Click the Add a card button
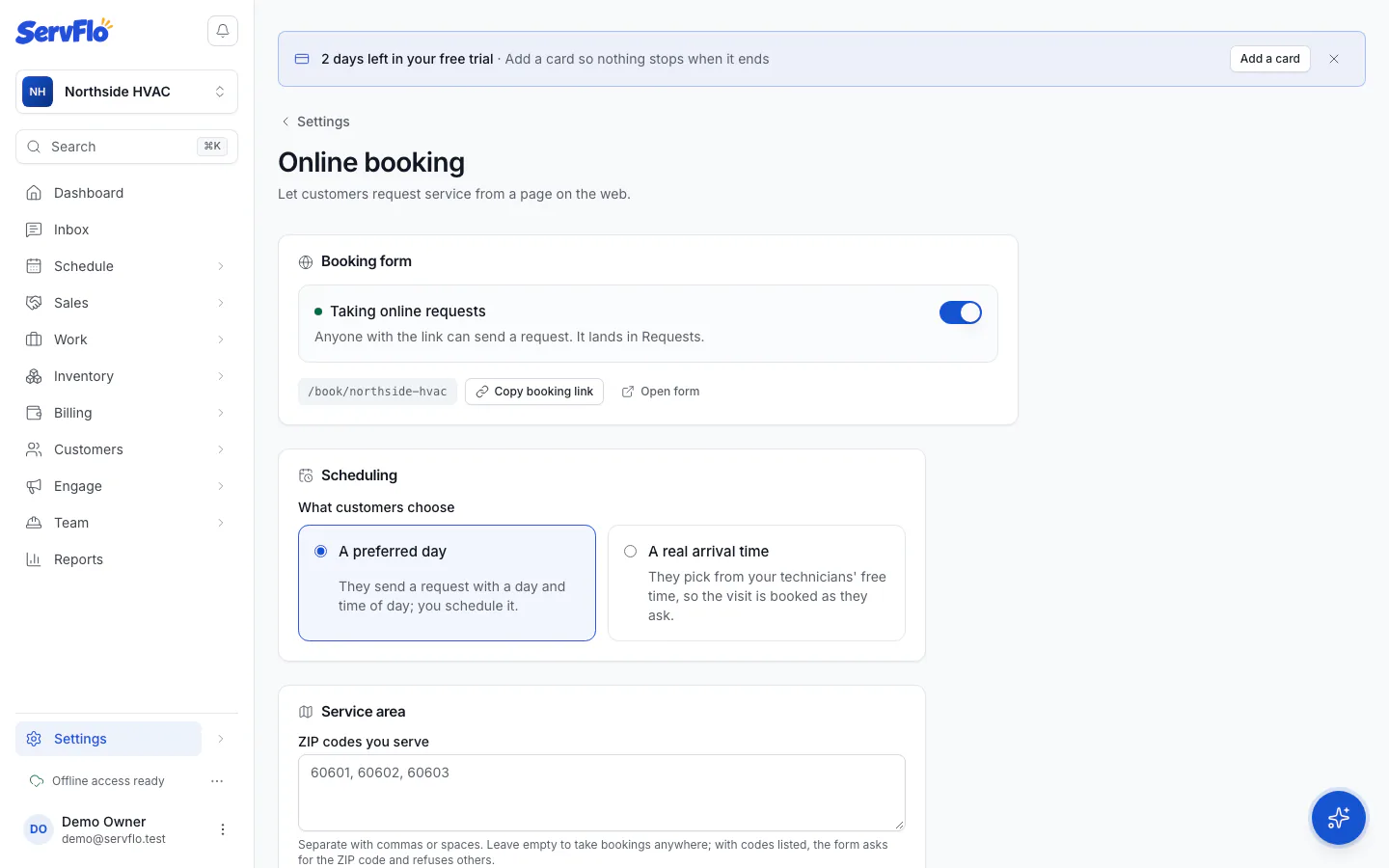Screen dimensions: 1389x868 1269,59
